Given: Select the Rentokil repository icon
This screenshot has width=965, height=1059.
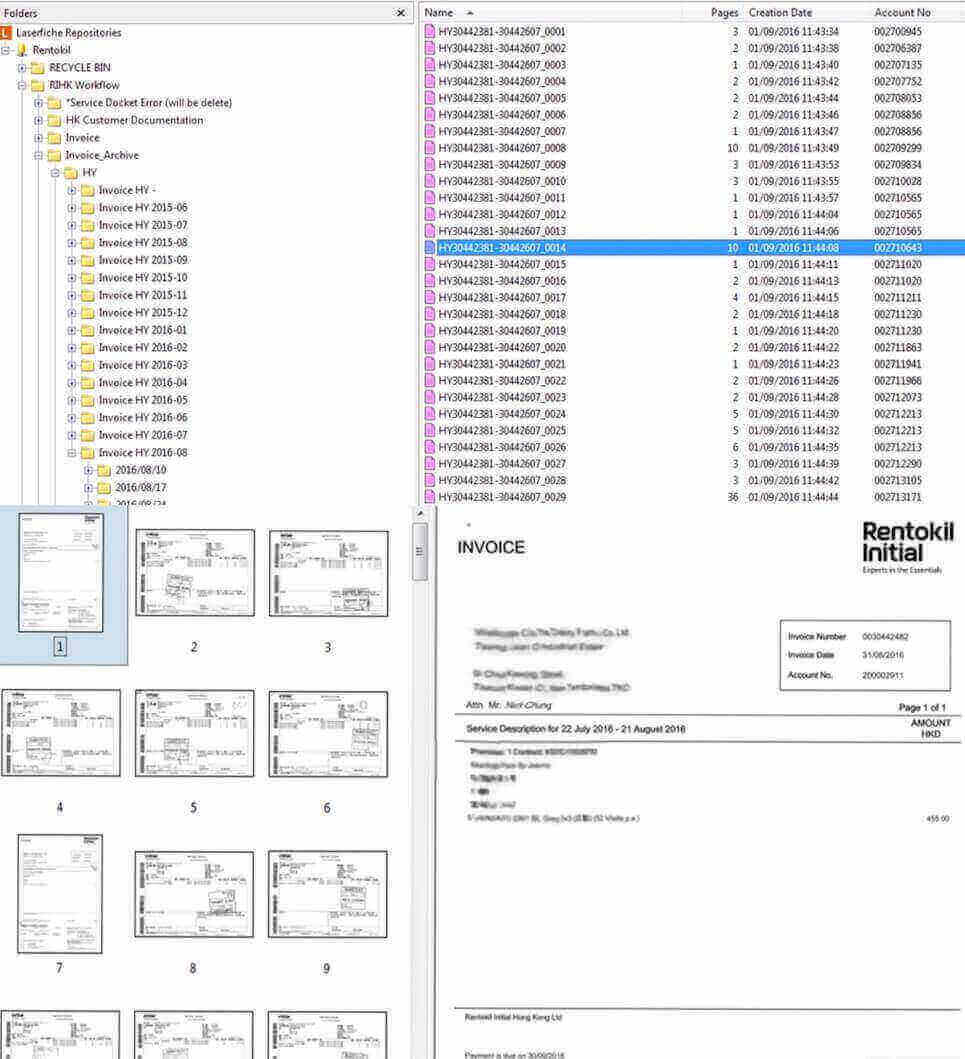Looking at the screenshot, I should pyautogui.click(x=22, y=50).
